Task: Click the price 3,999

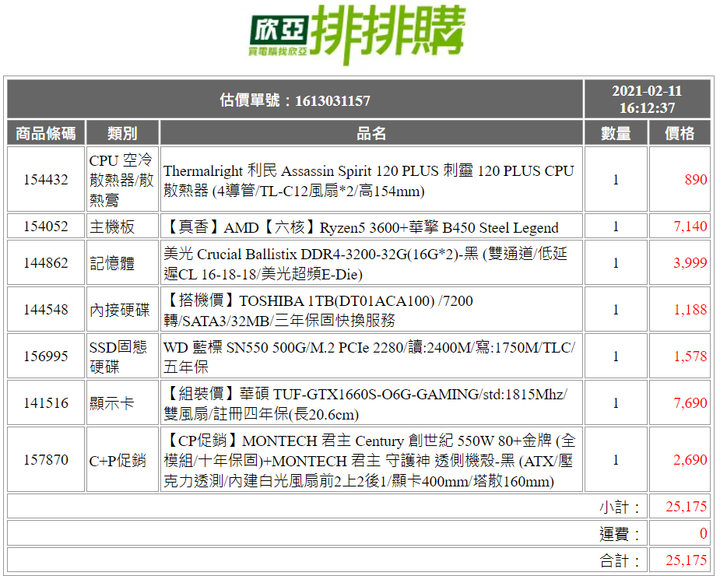Action: coord(690,263)
